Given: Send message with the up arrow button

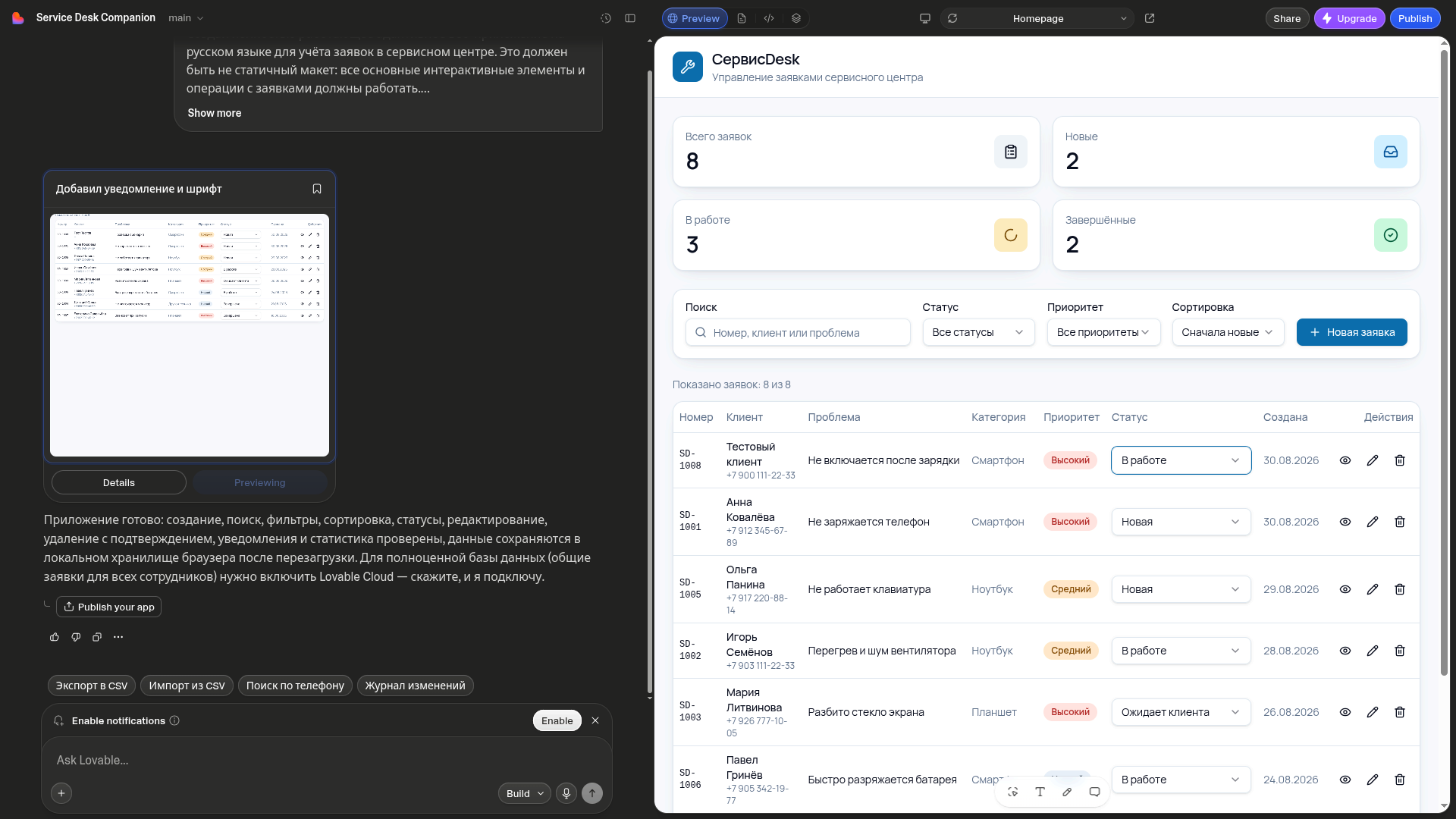Looking at the screenshot, I should click(592, 793).
